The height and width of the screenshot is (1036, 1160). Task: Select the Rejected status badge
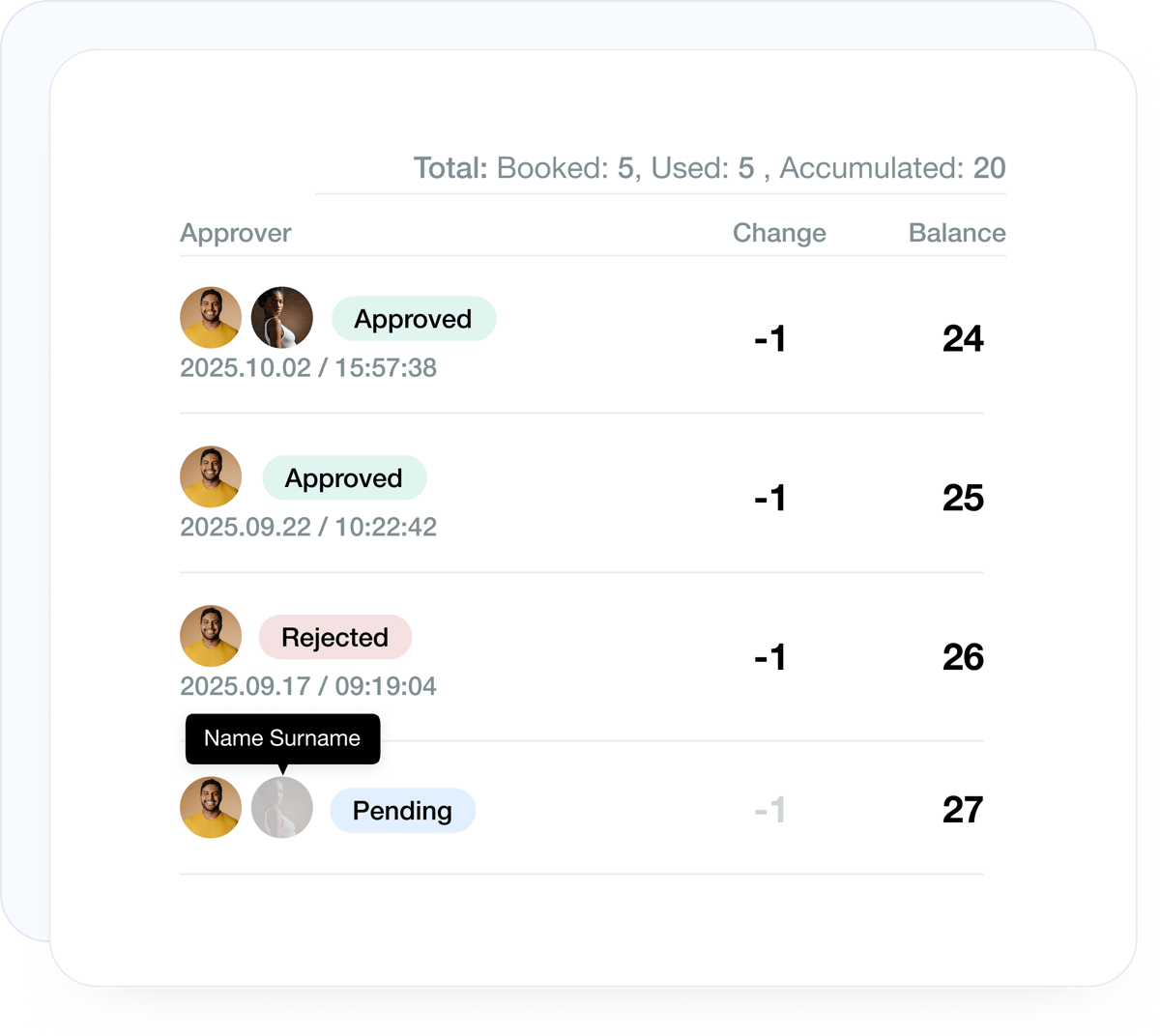335,637
